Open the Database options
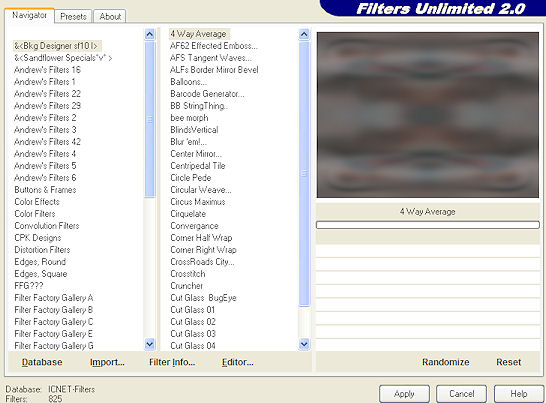The height and width of the screenshot is (403, 546). 42,362
